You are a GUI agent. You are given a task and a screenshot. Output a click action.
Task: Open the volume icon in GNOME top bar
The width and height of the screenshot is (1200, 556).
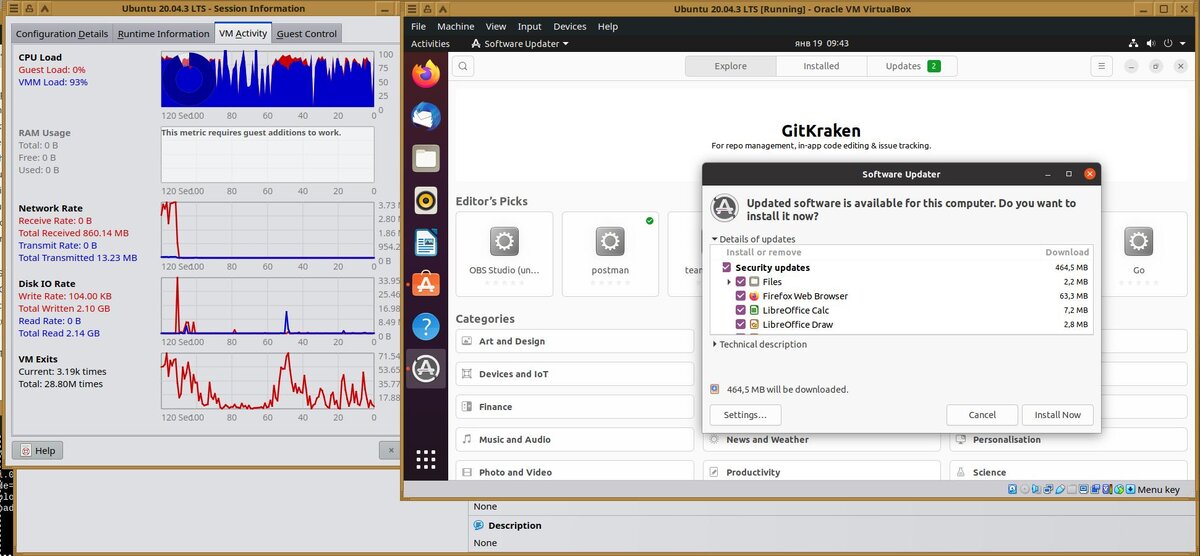coord(1150,44)
